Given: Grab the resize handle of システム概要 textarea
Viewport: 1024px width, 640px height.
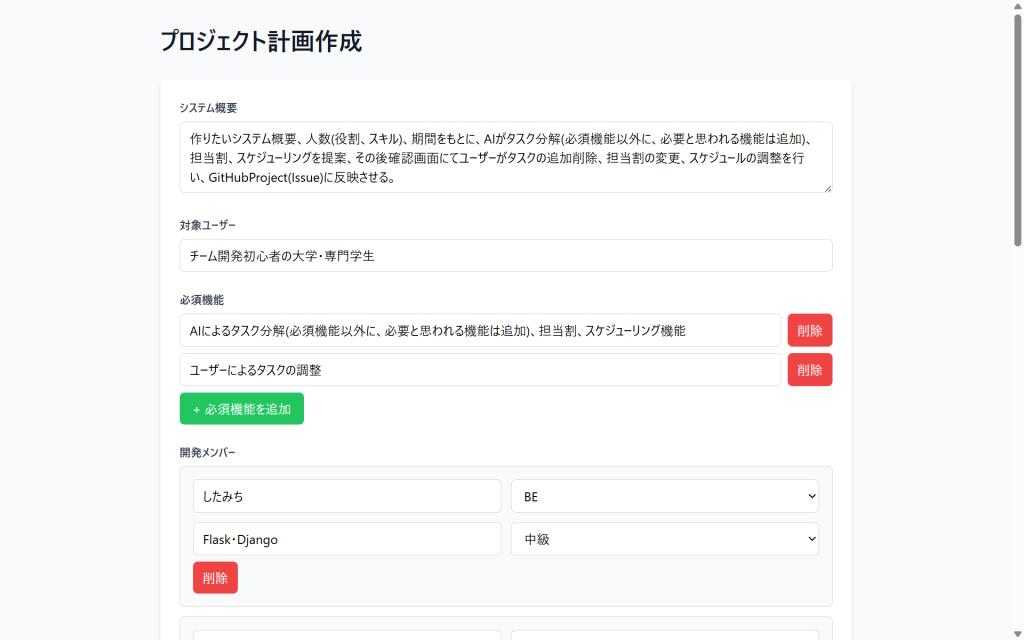Looking at the screenshot, I should [826, 187].
